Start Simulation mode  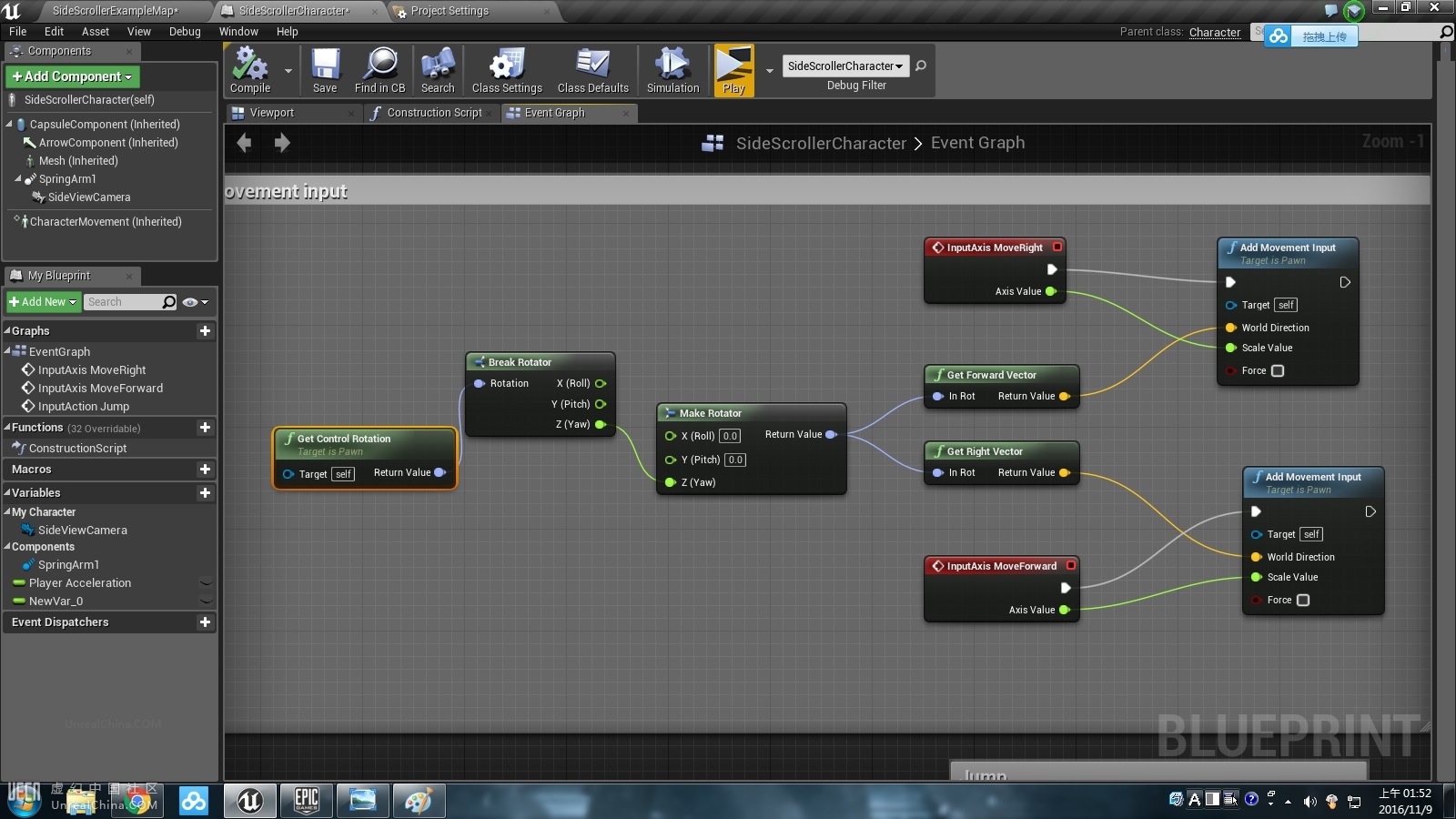coord(673,70)
